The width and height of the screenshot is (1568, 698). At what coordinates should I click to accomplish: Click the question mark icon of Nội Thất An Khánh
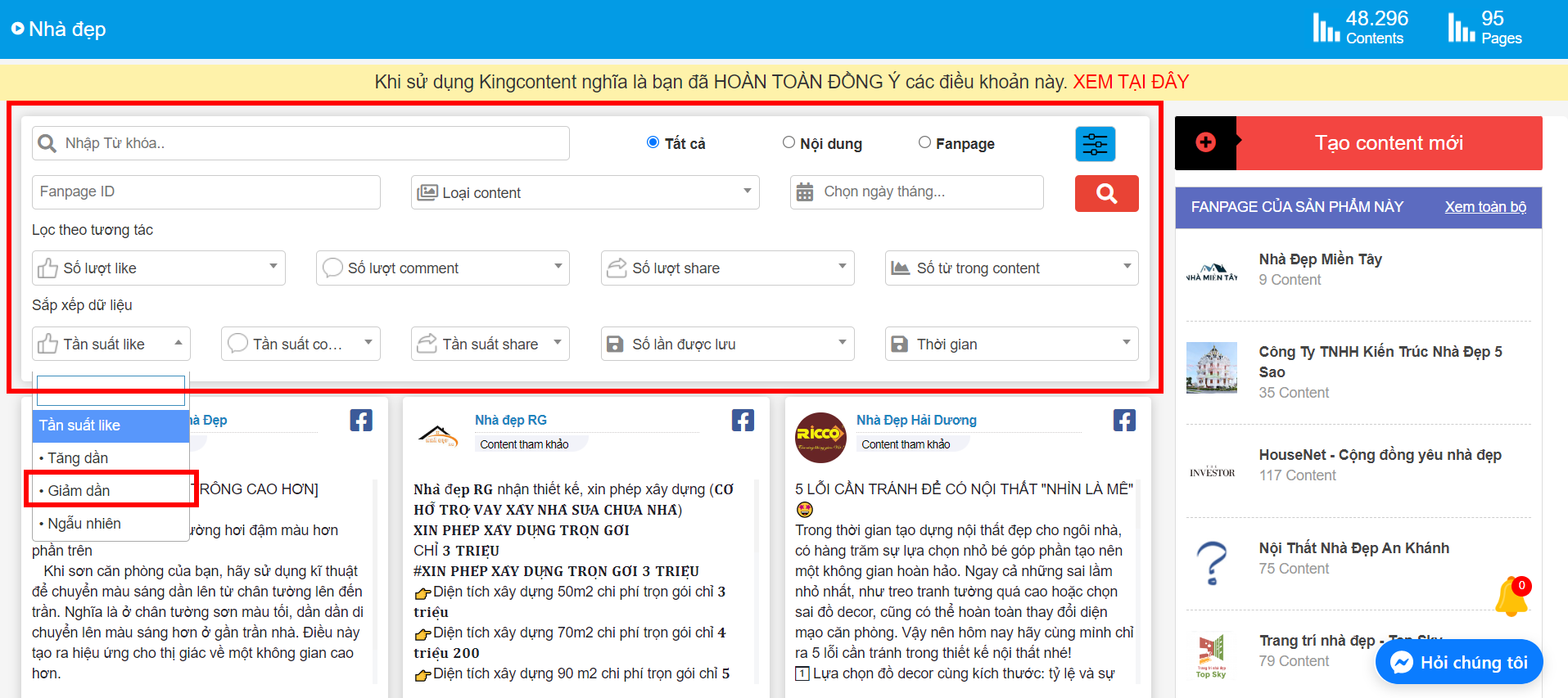(1212, 563)
